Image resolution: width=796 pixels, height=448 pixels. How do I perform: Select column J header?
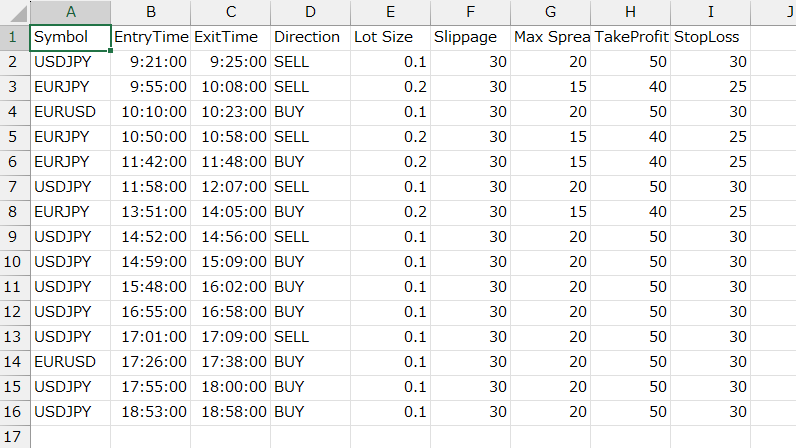click(775, 12)
